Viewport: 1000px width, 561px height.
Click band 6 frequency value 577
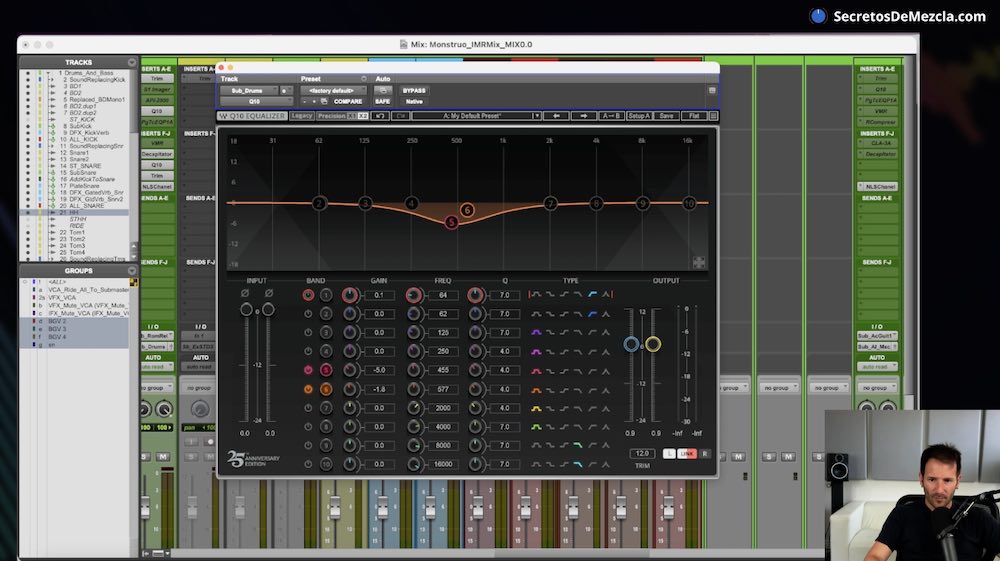tap(443, 389)
